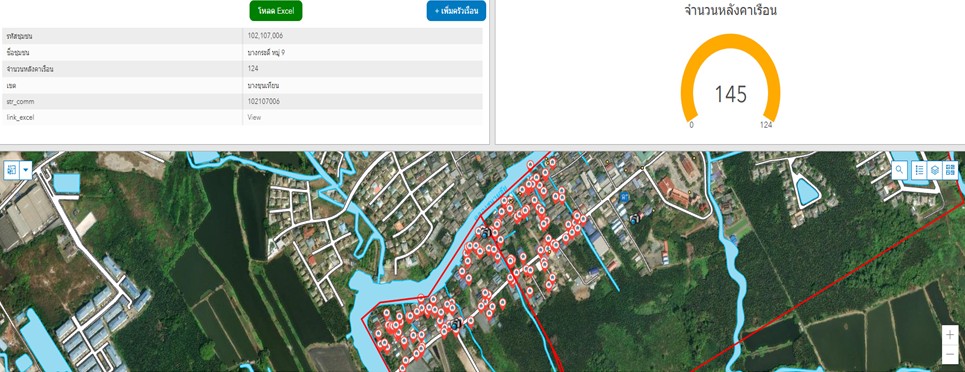Select the เขต row in attribute table
This screenshot has width=965, height=372.
(242, 85)
